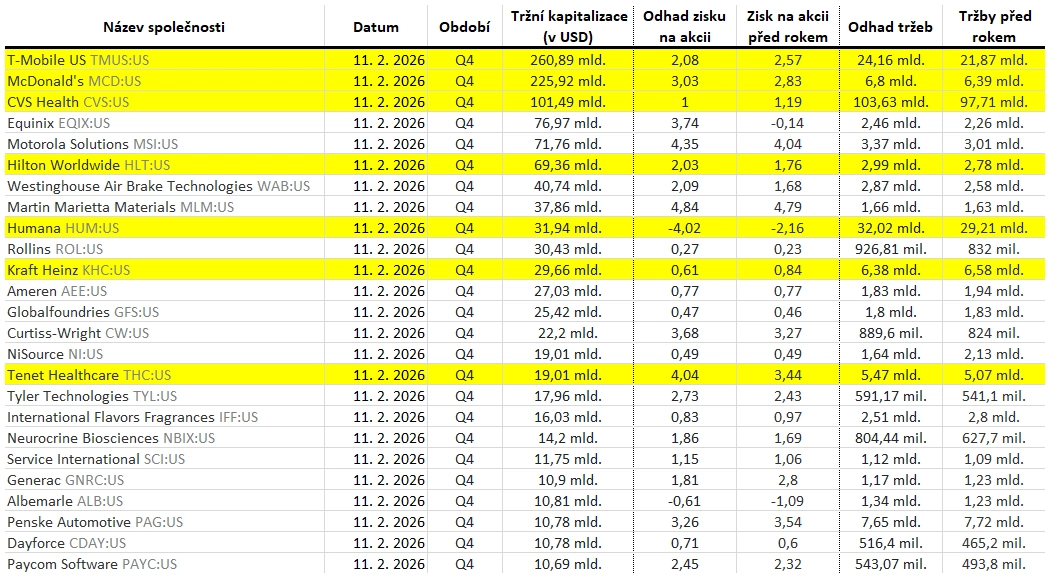
Task: Click Hilton market cap 69,36 mld.
Action: click(x=568, y=165)
